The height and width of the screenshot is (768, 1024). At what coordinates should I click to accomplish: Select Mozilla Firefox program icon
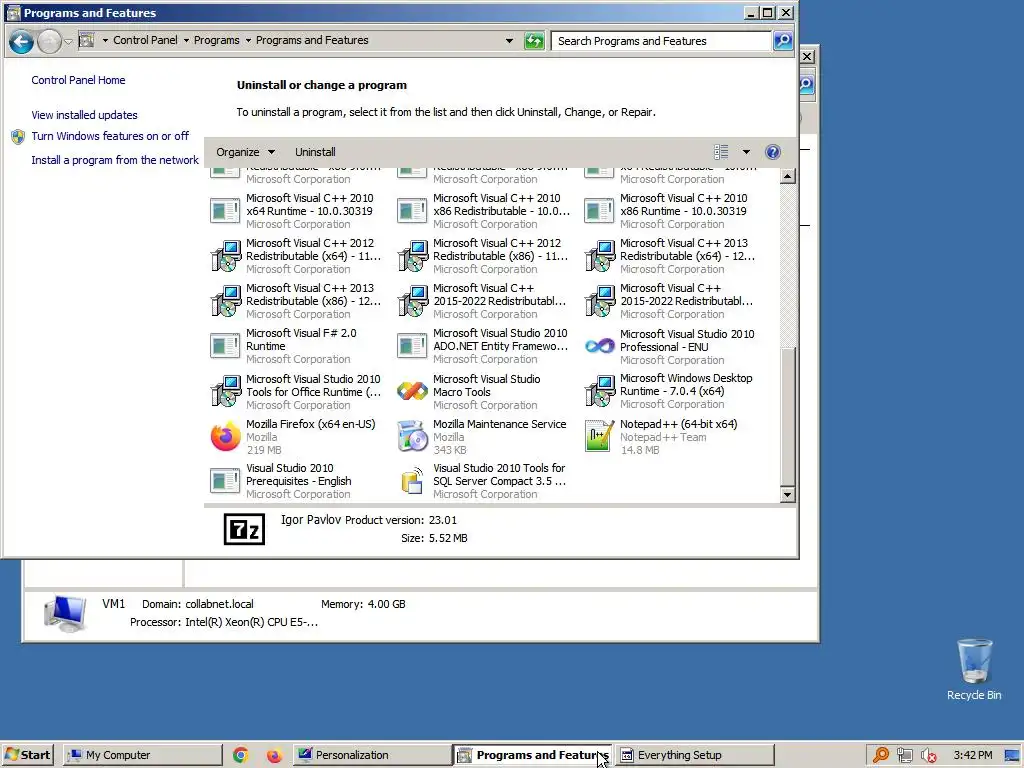225,436
